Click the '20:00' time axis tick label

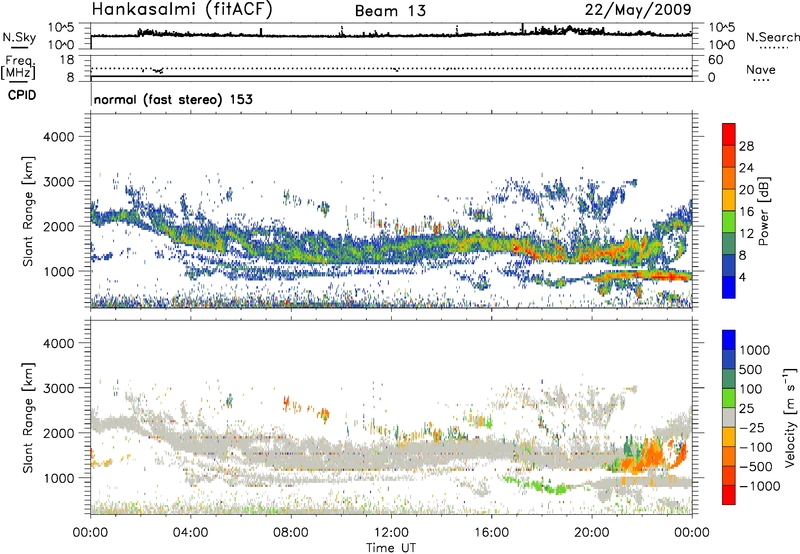(x=591, y=533)
